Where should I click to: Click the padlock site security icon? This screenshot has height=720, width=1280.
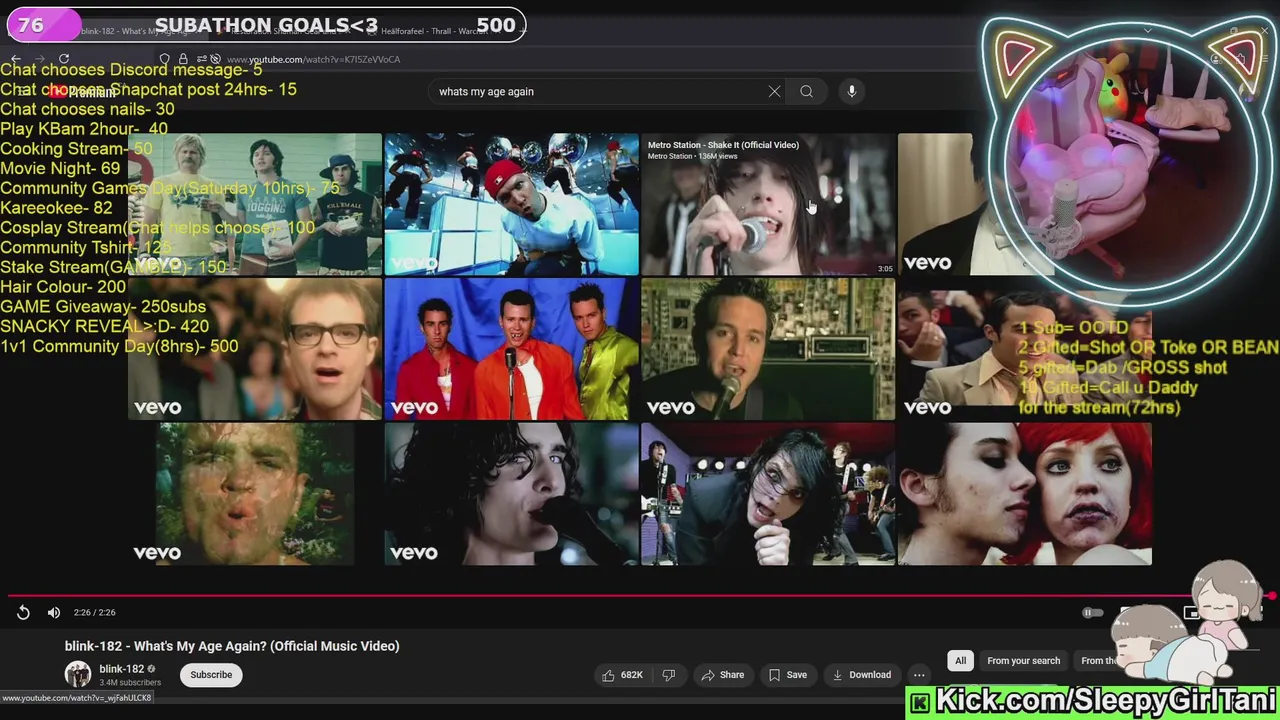[x=182, y=59]
